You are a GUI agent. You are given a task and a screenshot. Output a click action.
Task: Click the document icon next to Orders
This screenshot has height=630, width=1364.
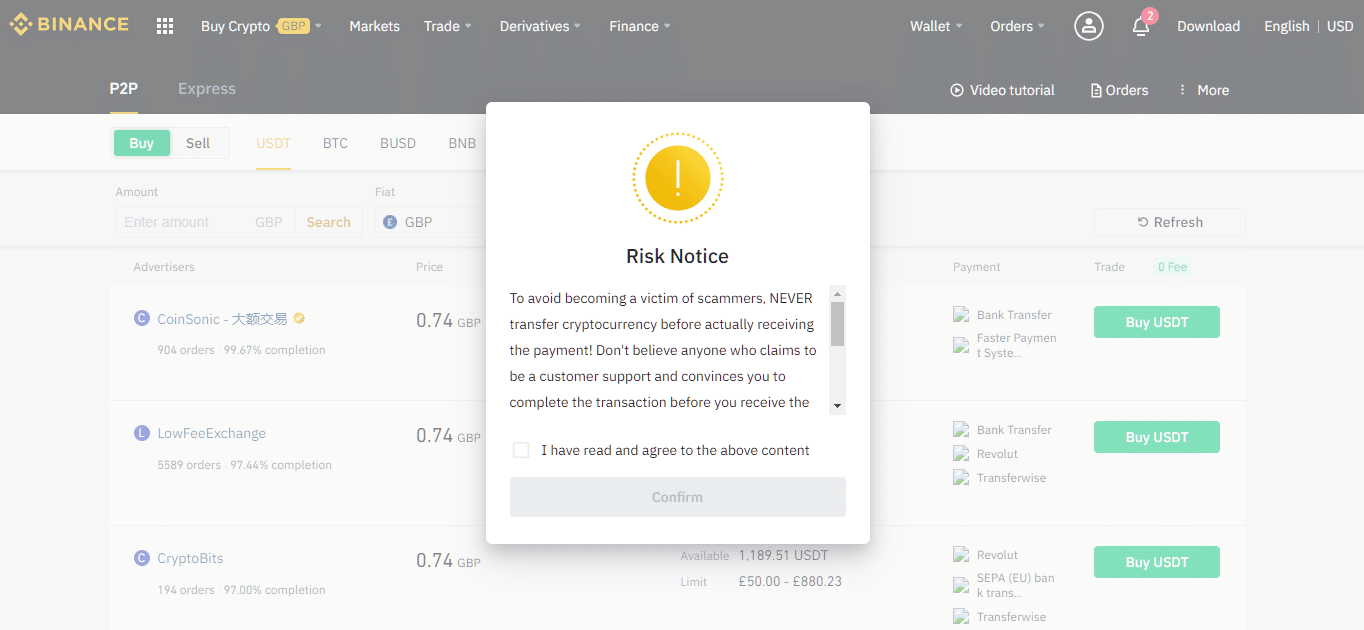click(1096, 90)
